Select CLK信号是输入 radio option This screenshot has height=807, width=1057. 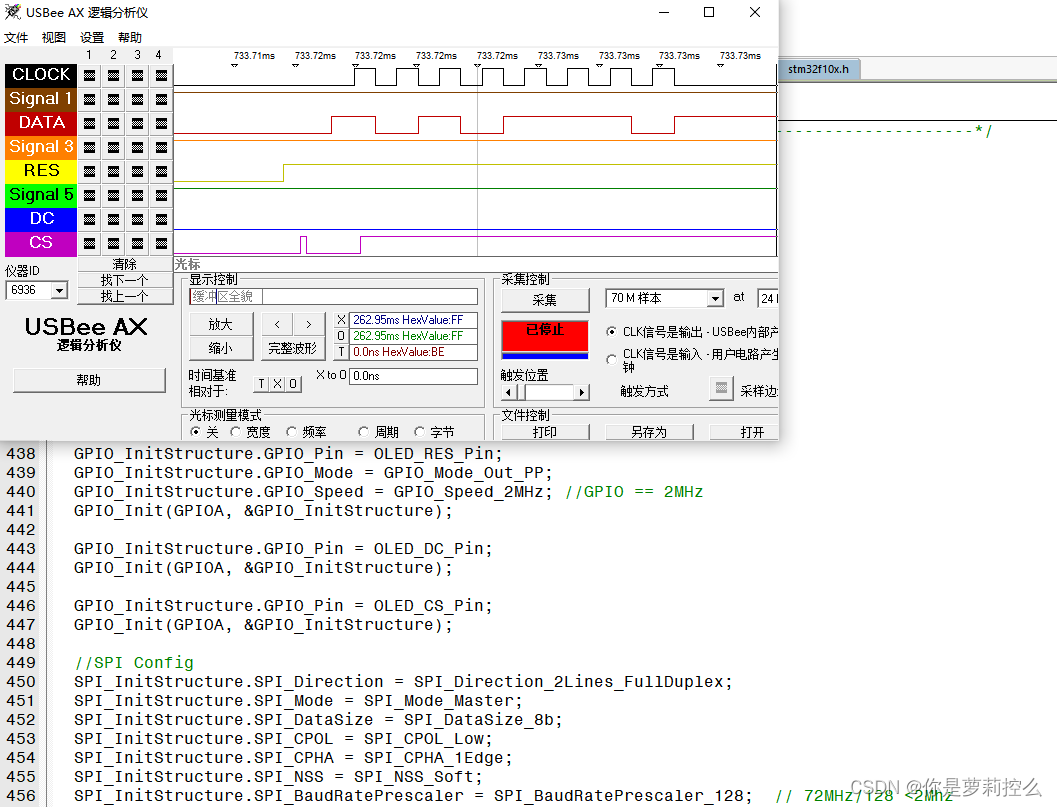tap(611, 359)
